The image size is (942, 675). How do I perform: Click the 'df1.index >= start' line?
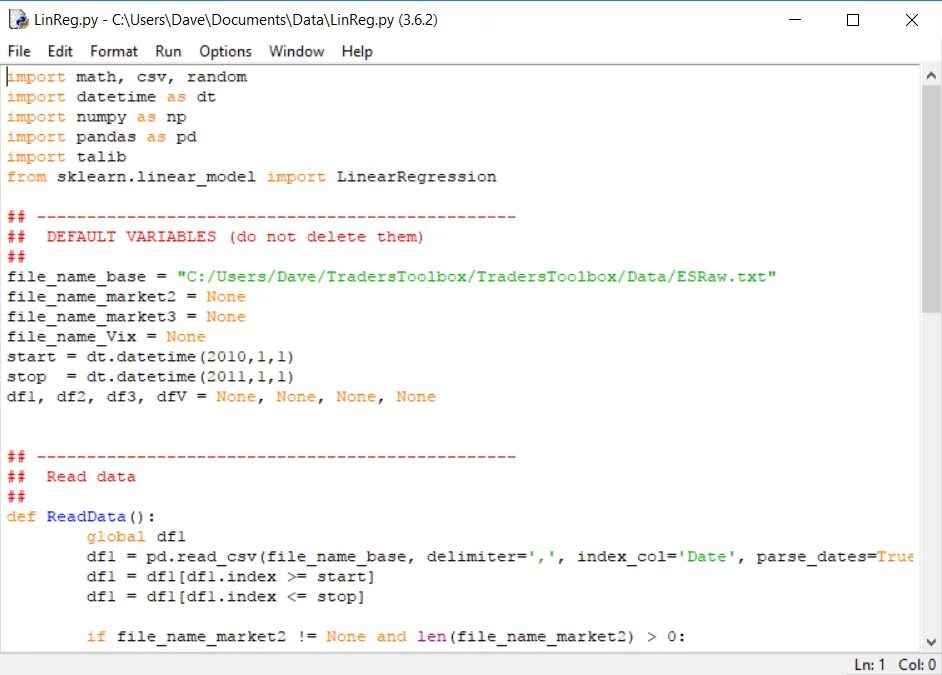[231, 577]
